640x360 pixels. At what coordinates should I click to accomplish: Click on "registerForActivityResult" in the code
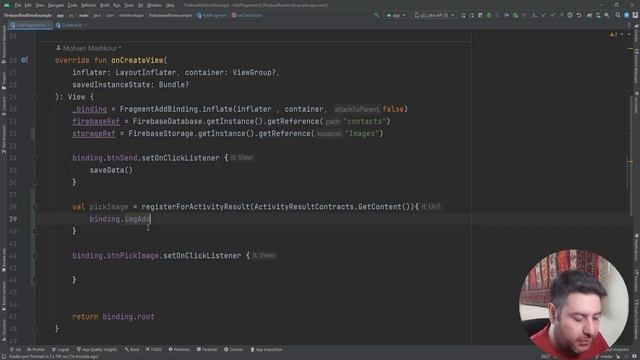(196, 207)
